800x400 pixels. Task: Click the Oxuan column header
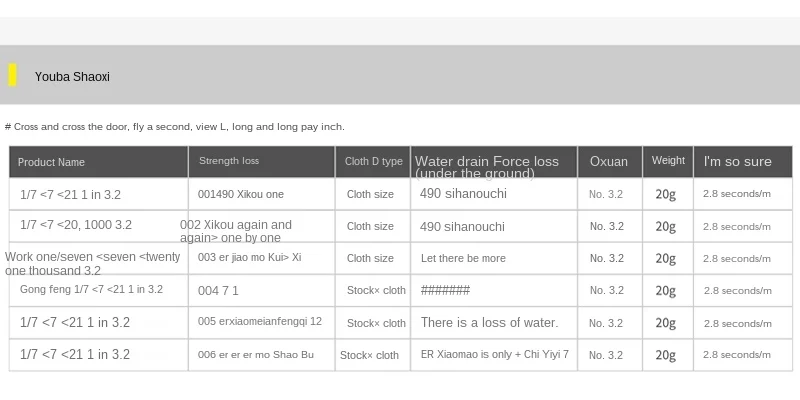point(608,161)
